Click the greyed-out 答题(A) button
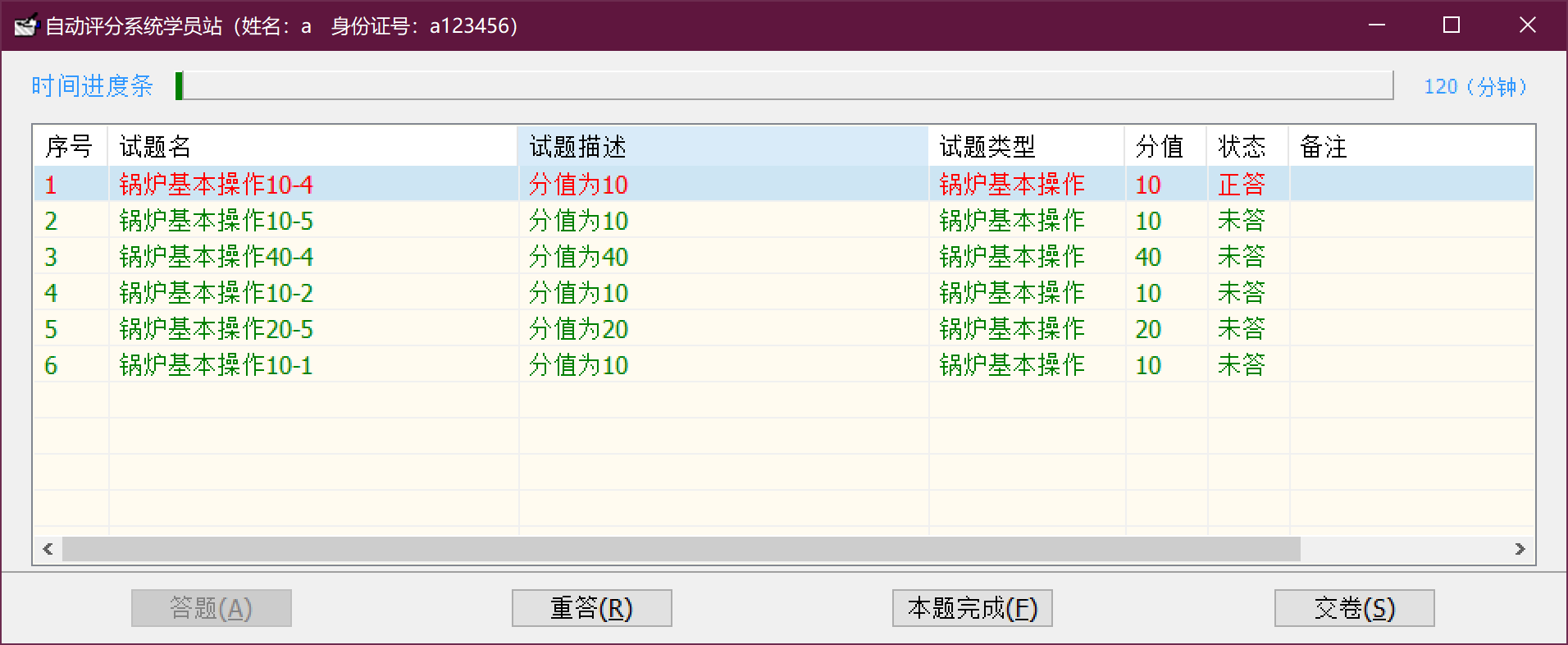The width and height of the screenshot is (1568, 645). (211, 608)
